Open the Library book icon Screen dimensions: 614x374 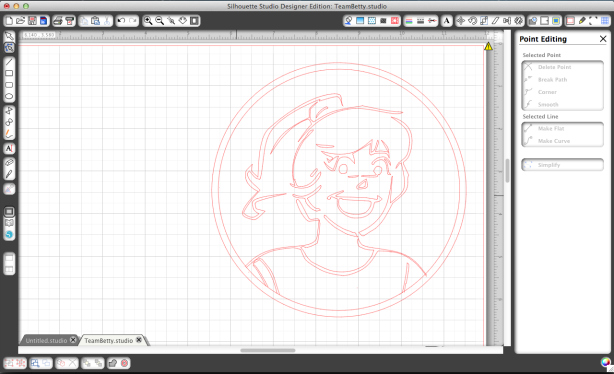click(x=9, y=223)
